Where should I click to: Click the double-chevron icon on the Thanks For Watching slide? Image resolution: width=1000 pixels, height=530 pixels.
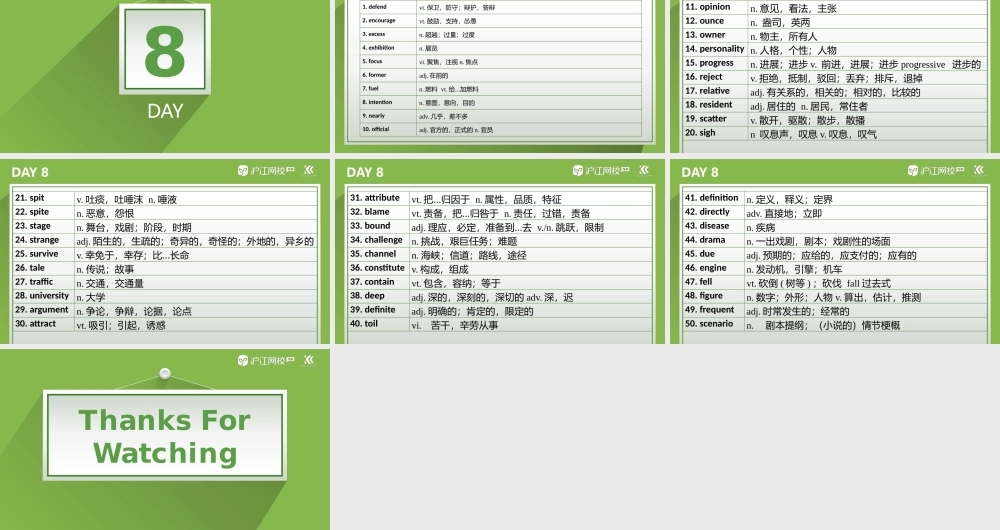(309, 360)
